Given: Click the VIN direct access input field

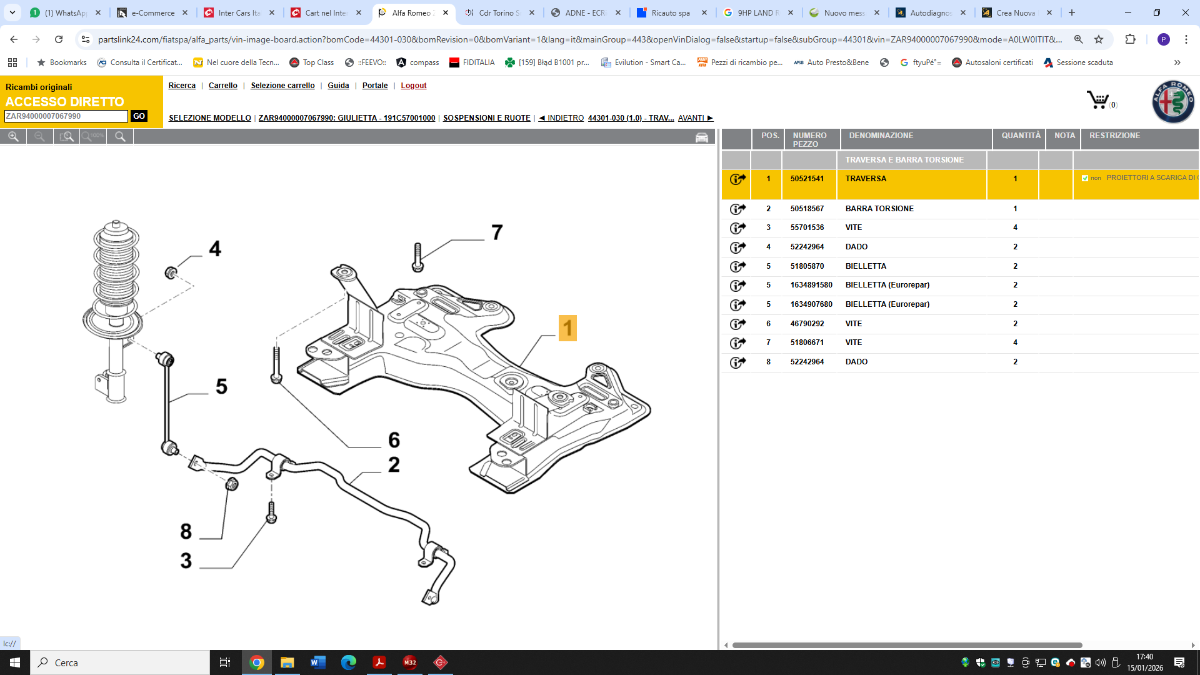Looking at the screenshot, I should (x=66, y=116).
